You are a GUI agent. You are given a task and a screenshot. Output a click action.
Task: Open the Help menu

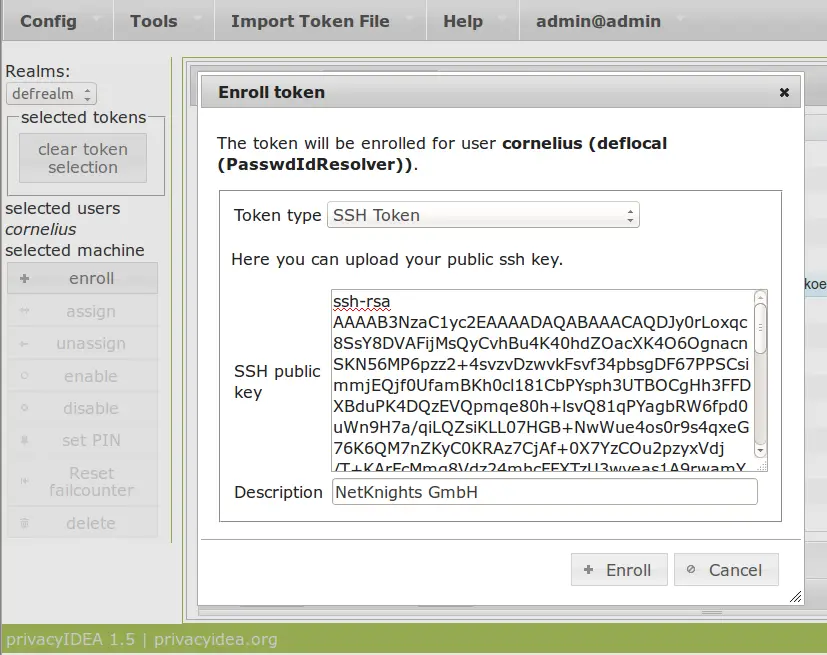462,20
